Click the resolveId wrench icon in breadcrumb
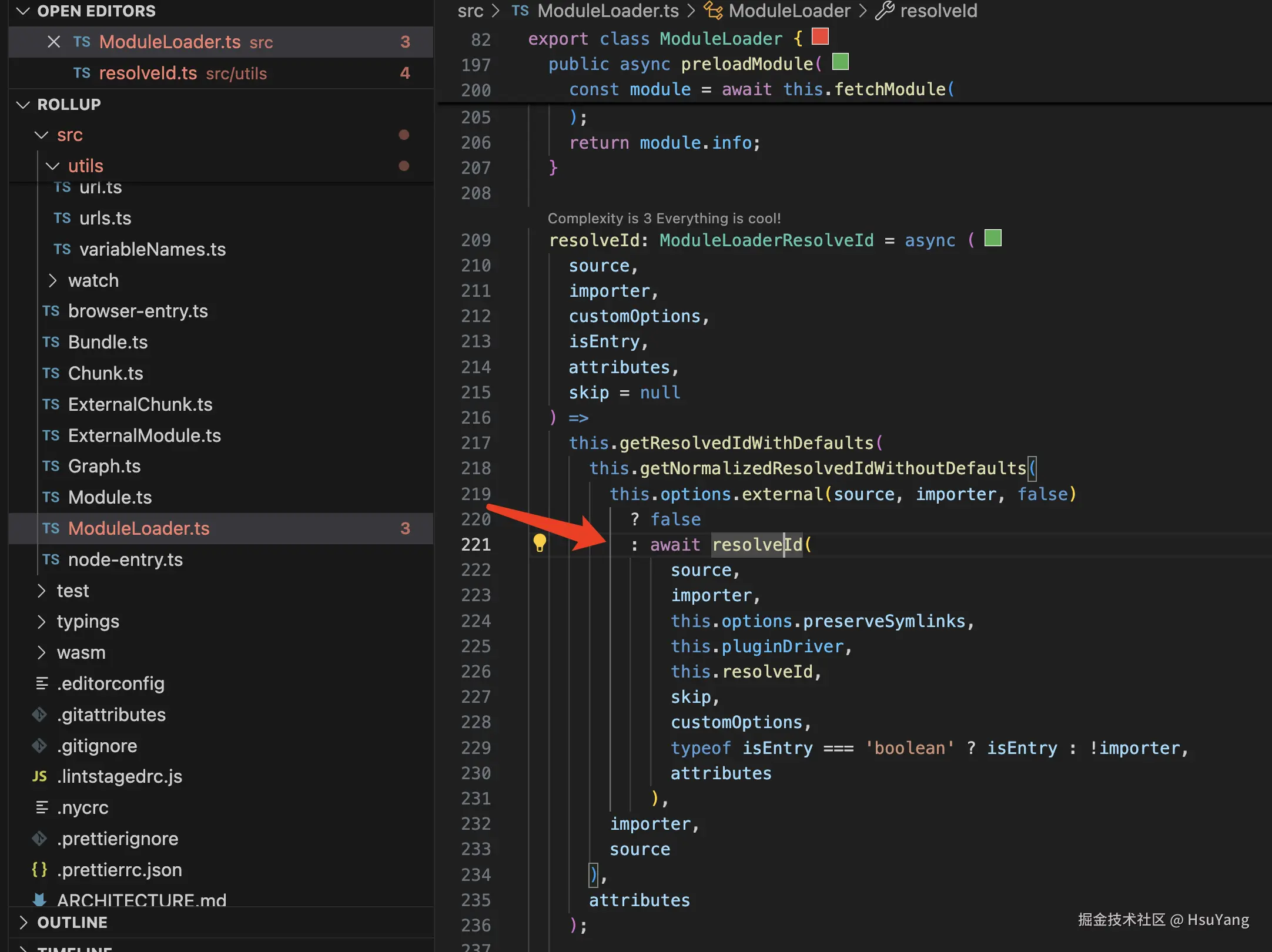Image resolution: width=1272 pixels, height=952 pixels. [x=885, y=11]
